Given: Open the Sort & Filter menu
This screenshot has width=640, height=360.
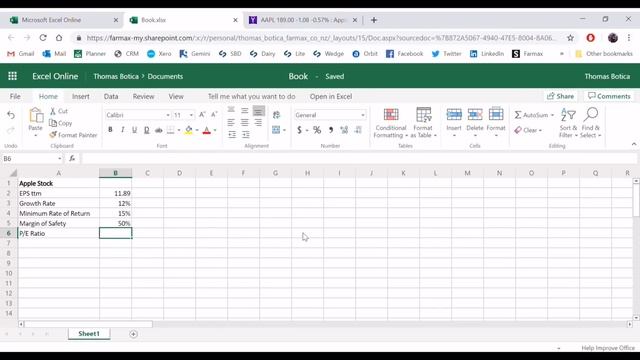Looking at the screenshot, I should click(568, 123).
